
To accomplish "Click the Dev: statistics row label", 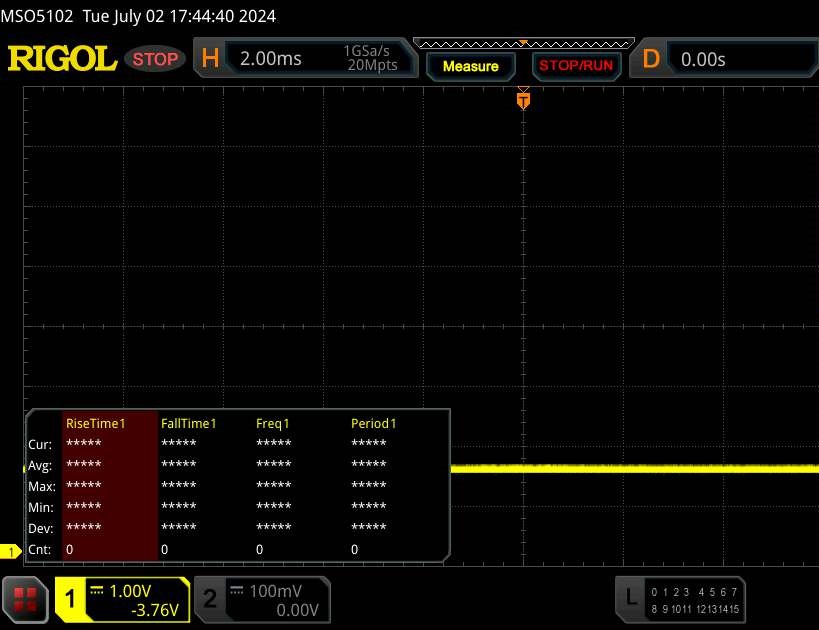I will click(x=41, y=529).
